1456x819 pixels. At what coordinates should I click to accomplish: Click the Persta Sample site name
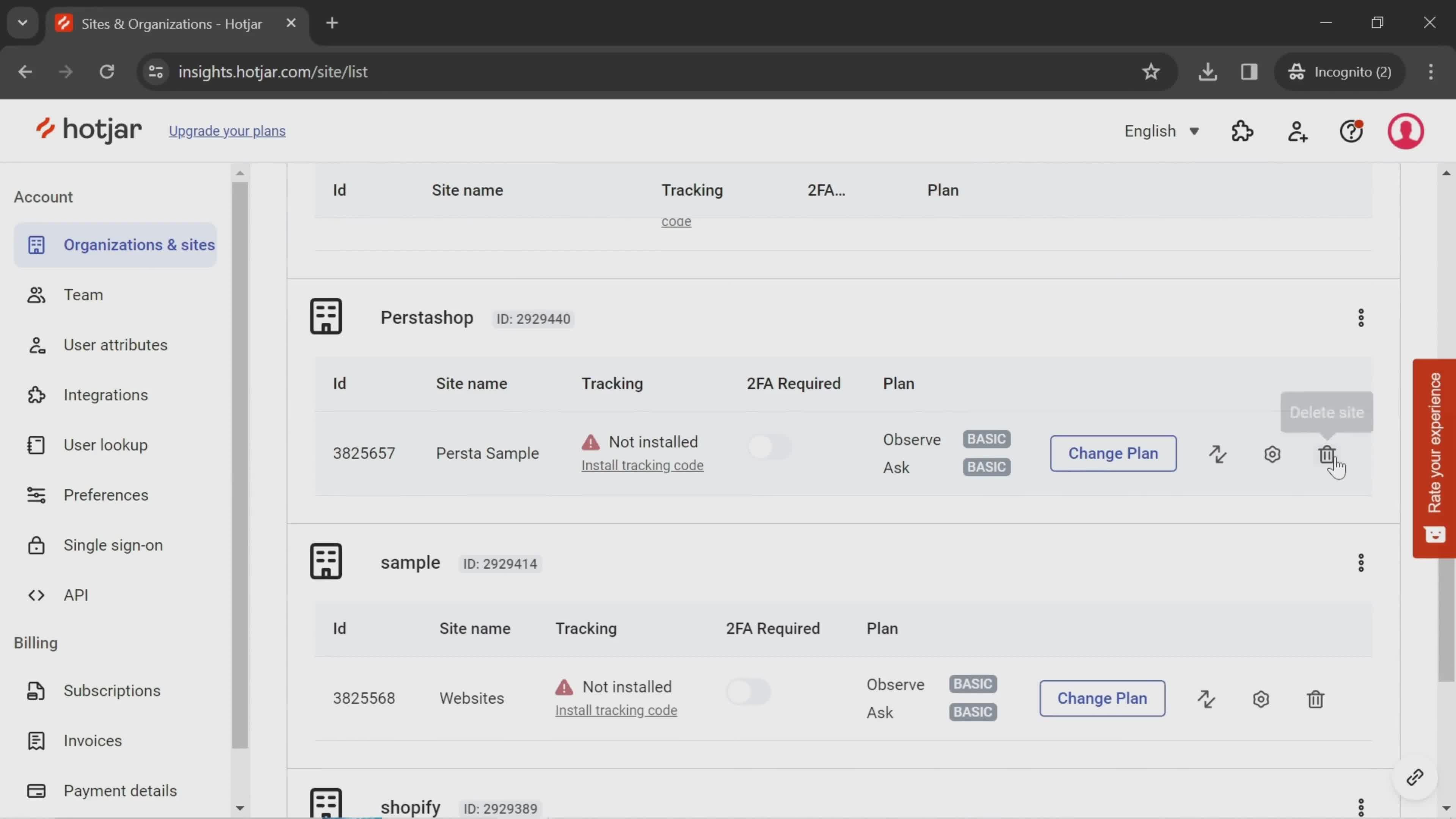click(x=487, y=453)
